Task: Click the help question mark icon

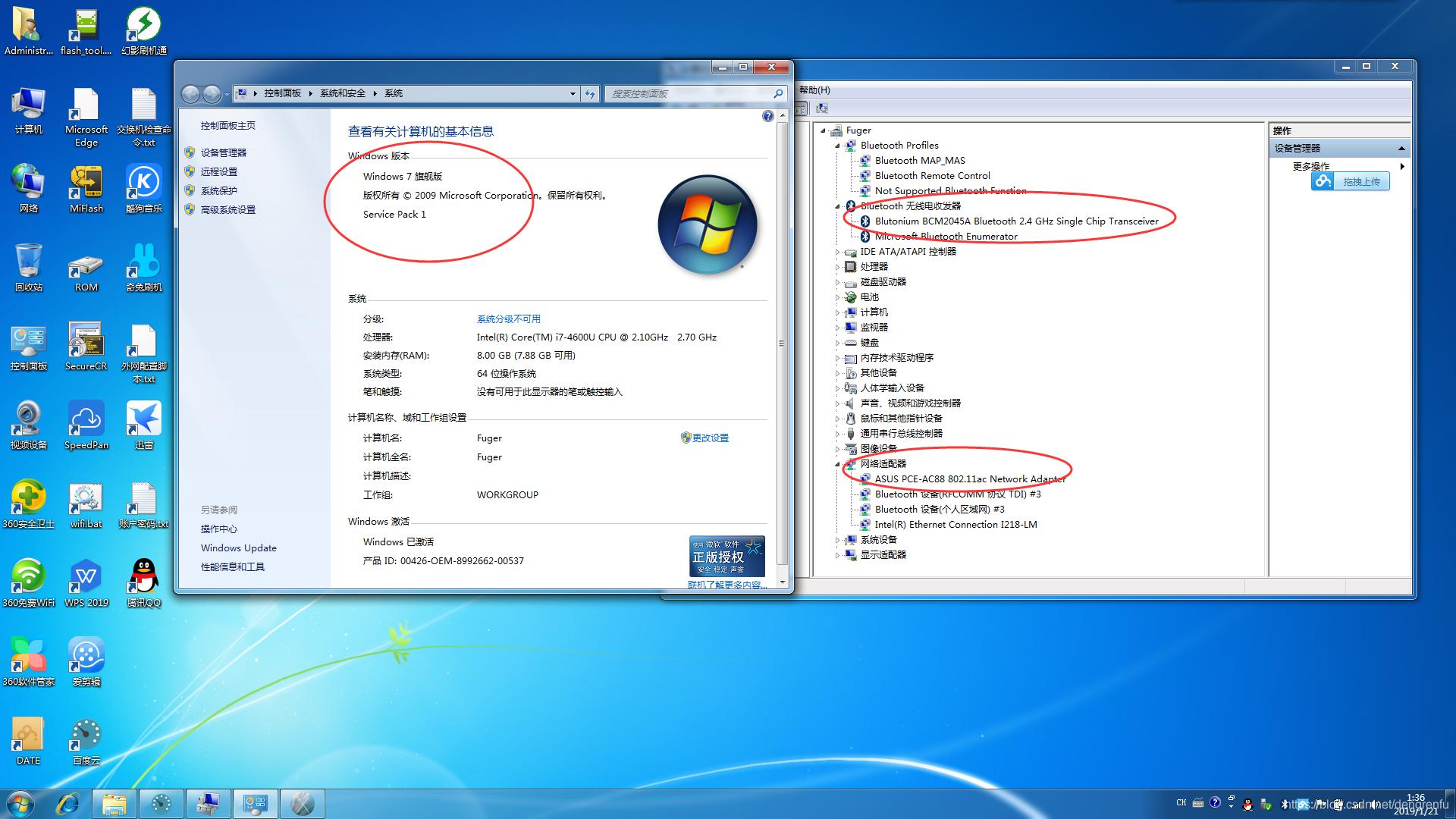Action: (x=767, y=116)
